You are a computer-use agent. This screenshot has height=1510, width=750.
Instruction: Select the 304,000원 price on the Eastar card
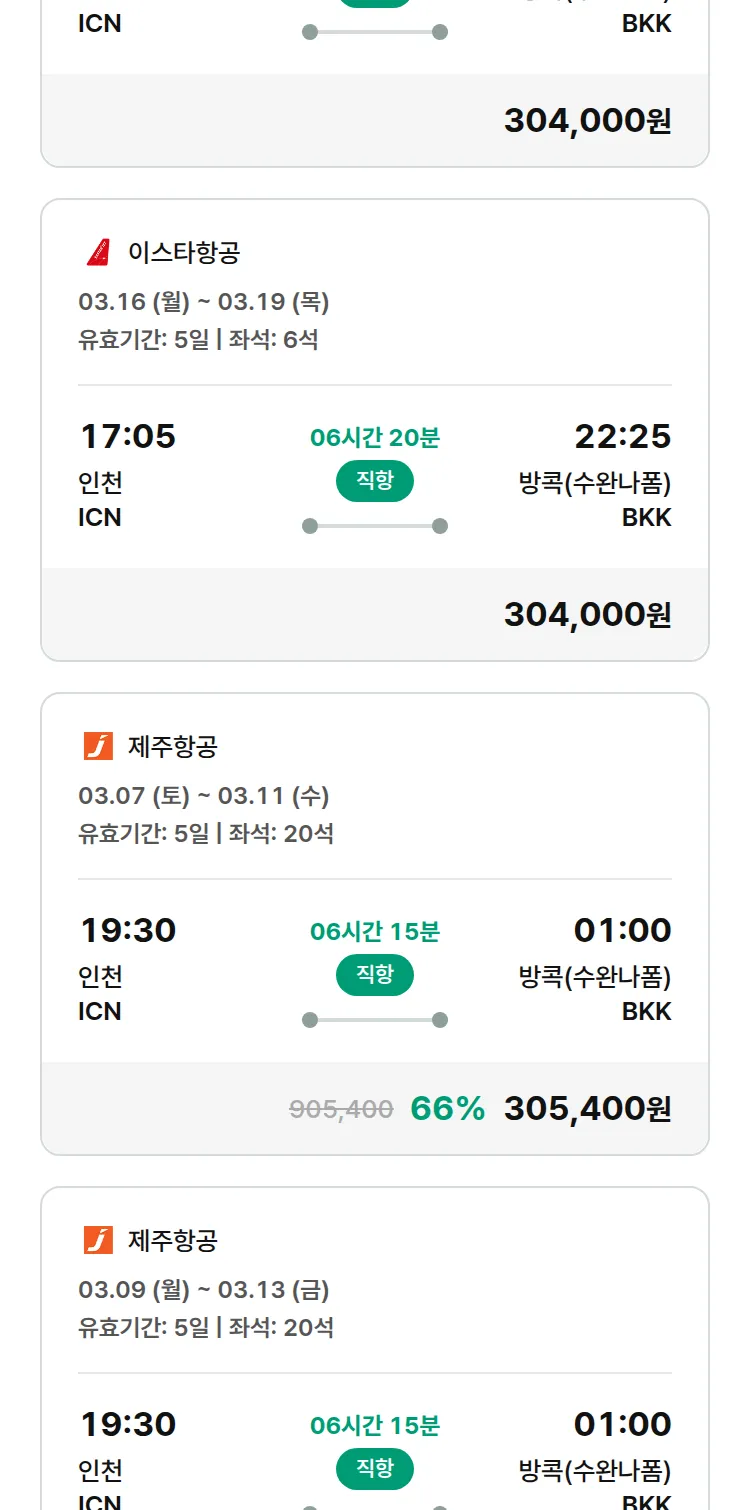[587, 614]
